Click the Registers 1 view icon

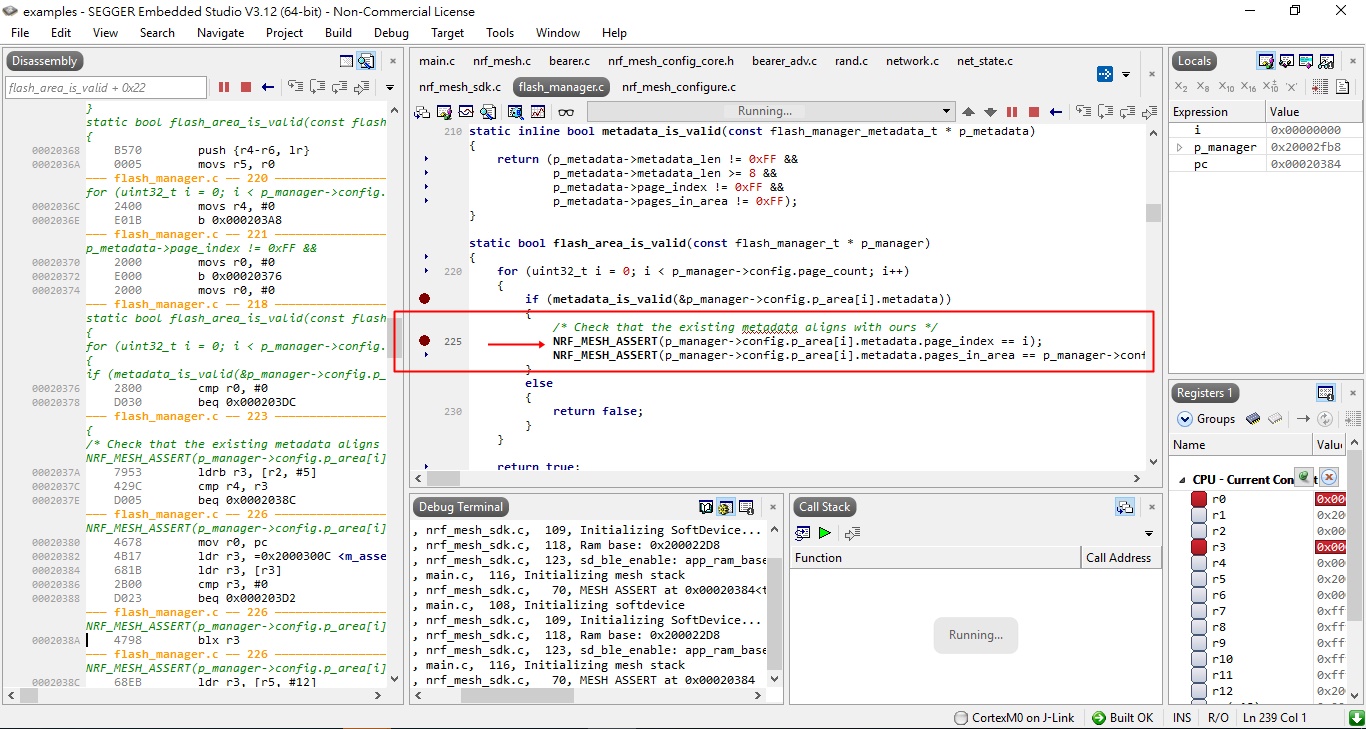(x=1326, y=393)
